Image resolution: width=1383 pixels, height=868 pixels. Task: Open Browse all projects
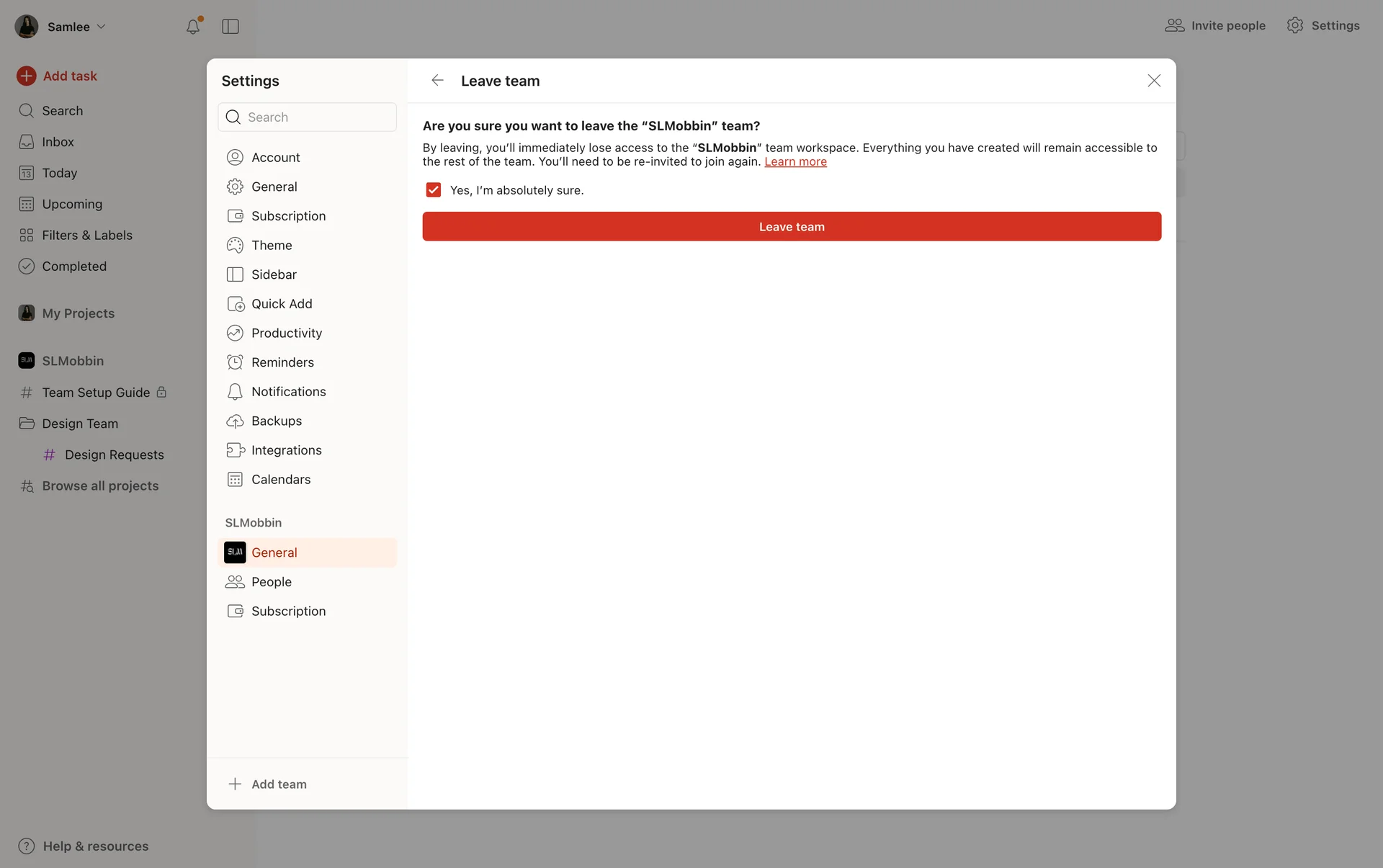[100, 486]
